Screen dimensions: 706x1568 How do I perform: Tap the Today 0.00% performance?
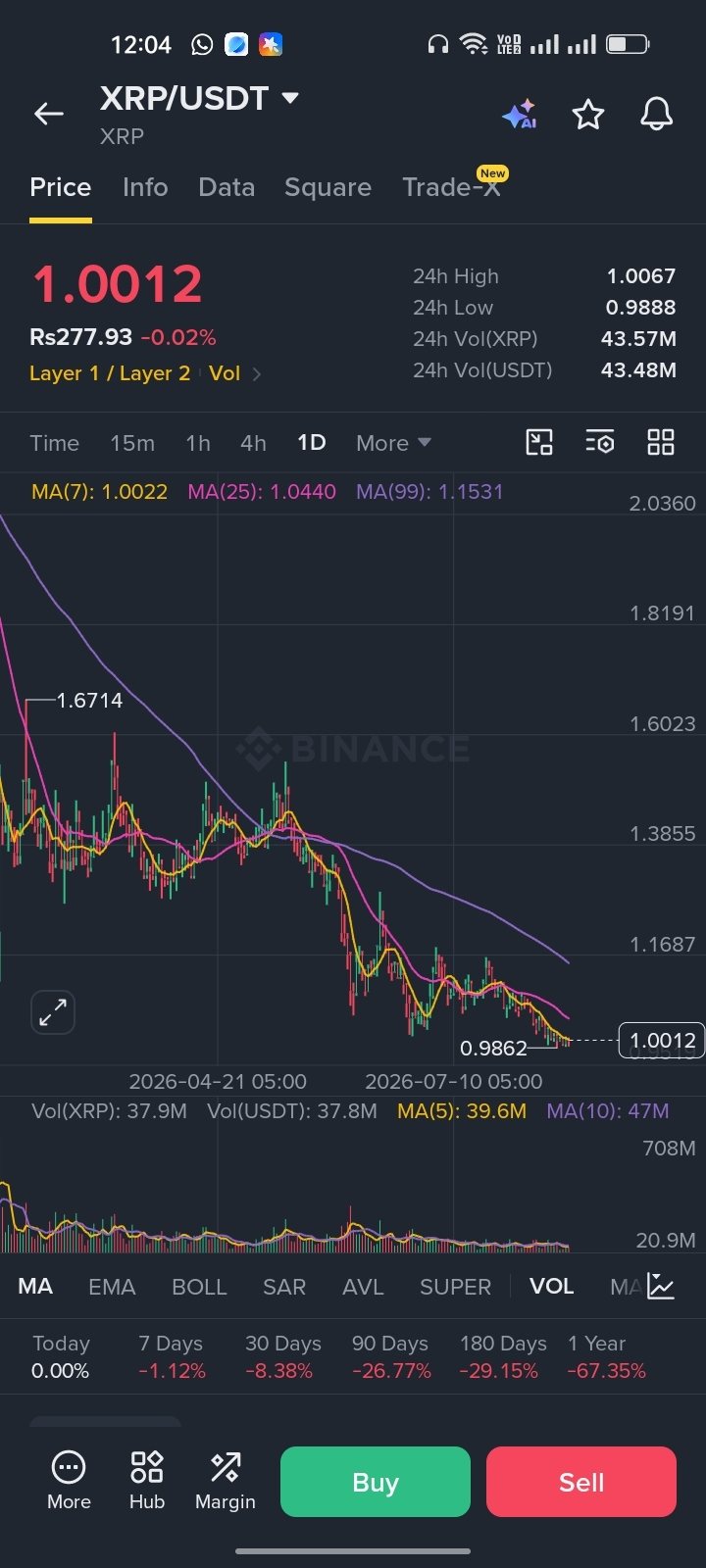61,1356
